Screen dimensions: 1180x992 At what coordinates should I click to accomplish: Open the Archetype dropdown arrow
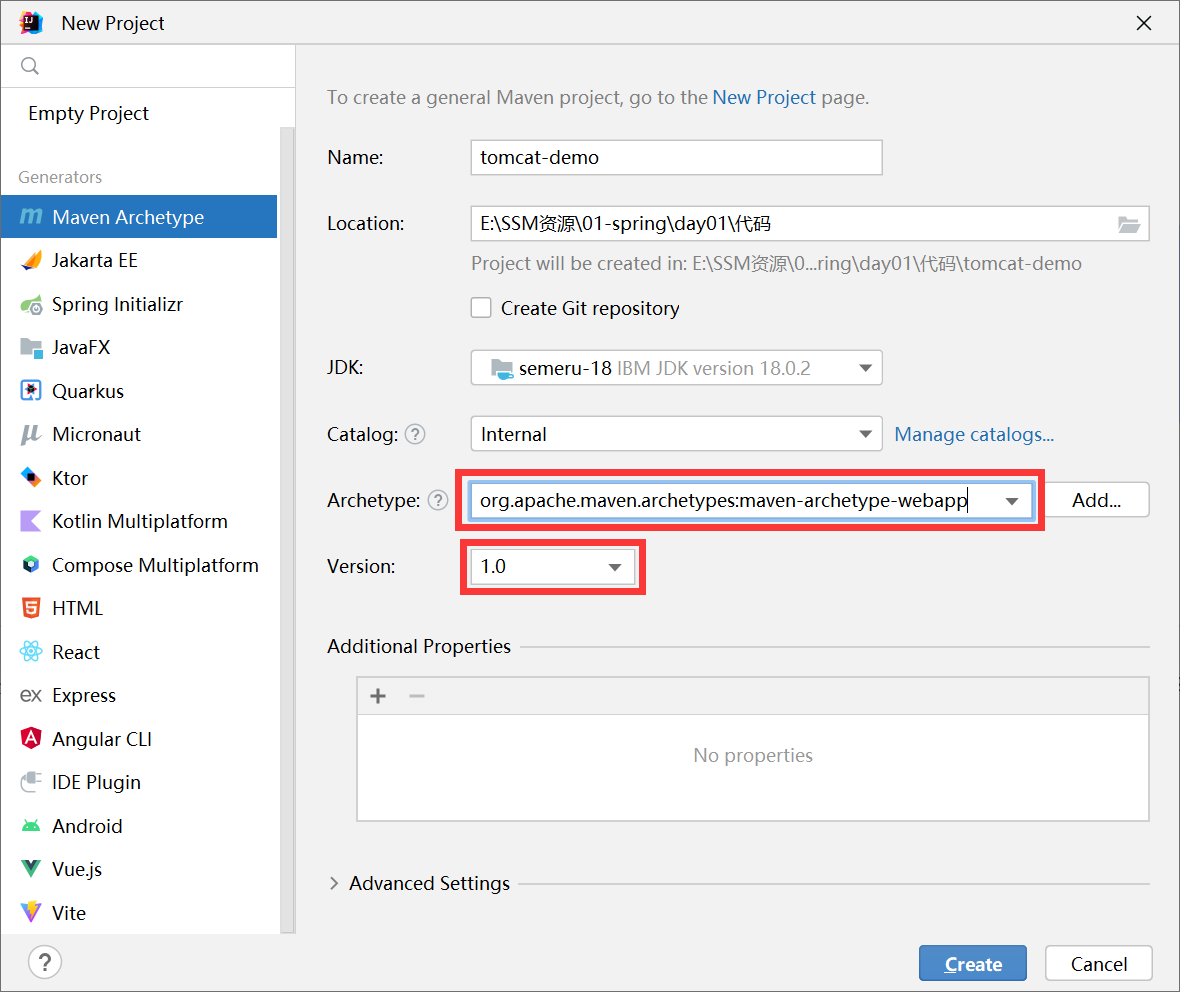click(1011, 501)
